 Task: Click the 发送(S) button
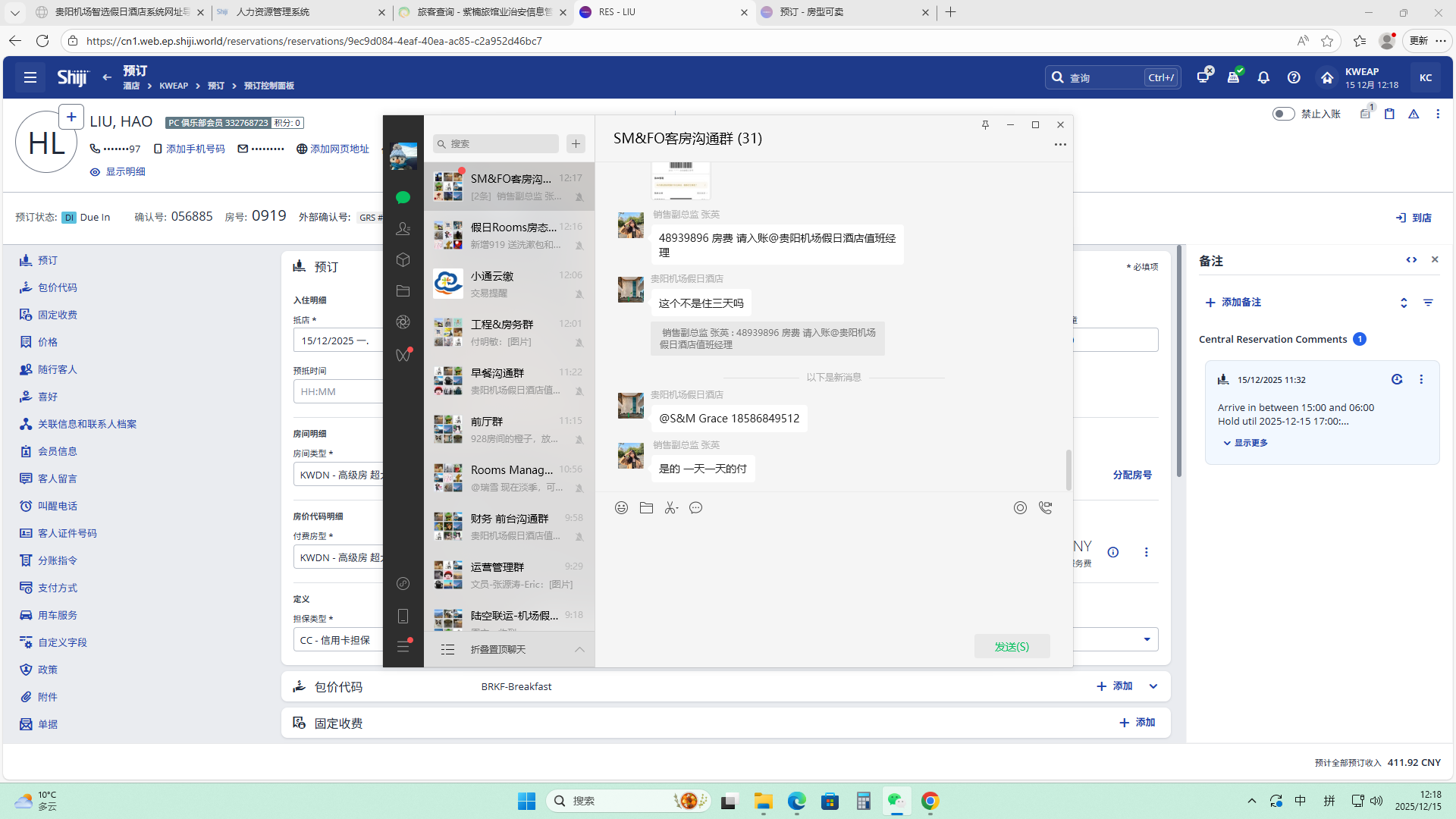pos(1012,646)
